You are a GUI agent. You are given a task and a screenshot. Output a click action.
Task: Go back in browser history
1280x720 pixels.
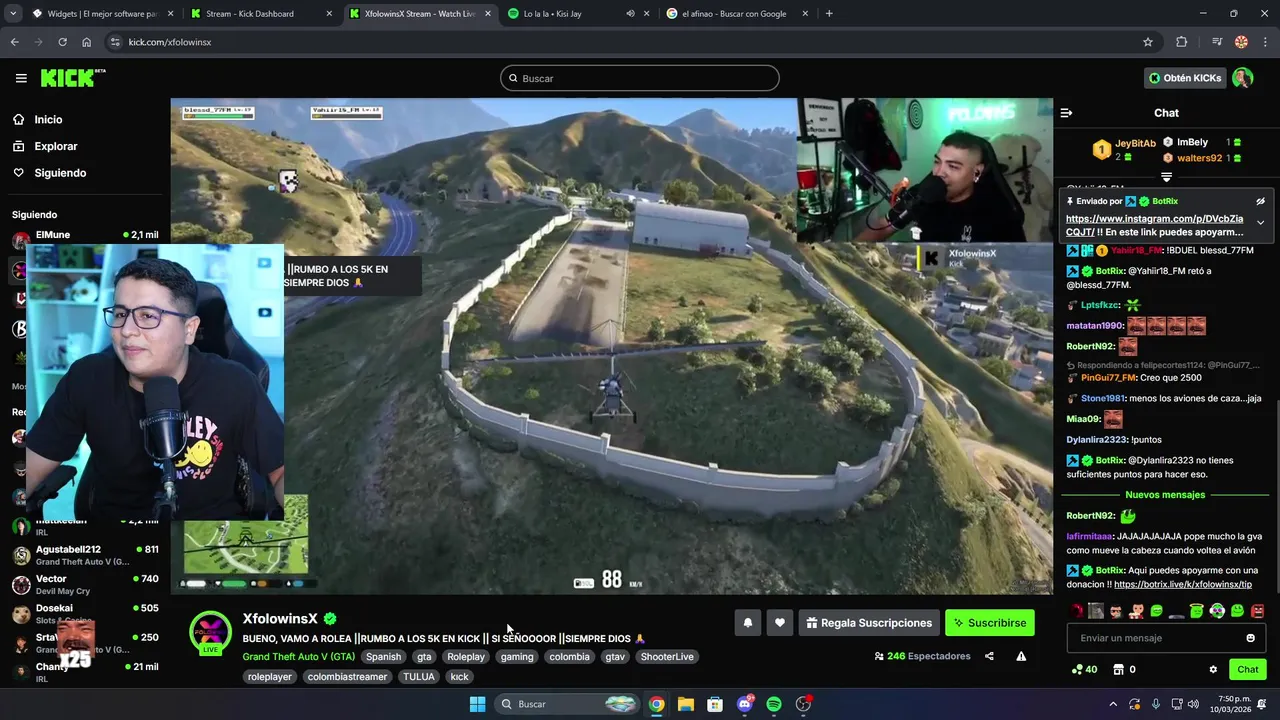(x=14, y=42)
